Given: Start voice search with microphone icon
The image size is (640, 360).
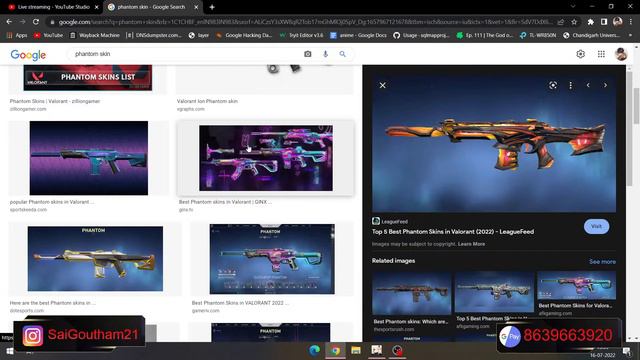Looking at the screenshot, I should pyautogui.click(x=325, y=54).
